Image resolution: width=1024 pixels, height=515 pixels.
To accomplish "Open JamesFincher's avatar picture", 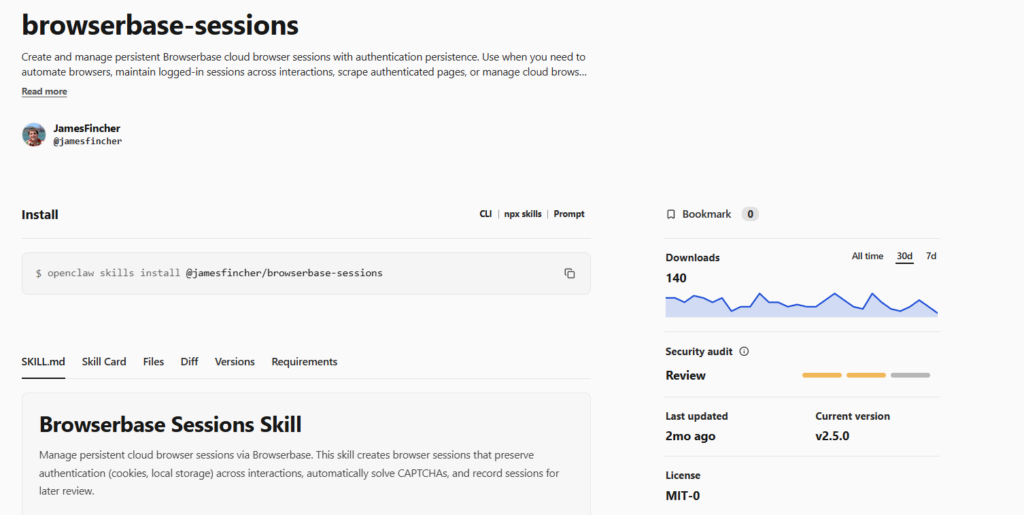I will (x=34, y=134).
